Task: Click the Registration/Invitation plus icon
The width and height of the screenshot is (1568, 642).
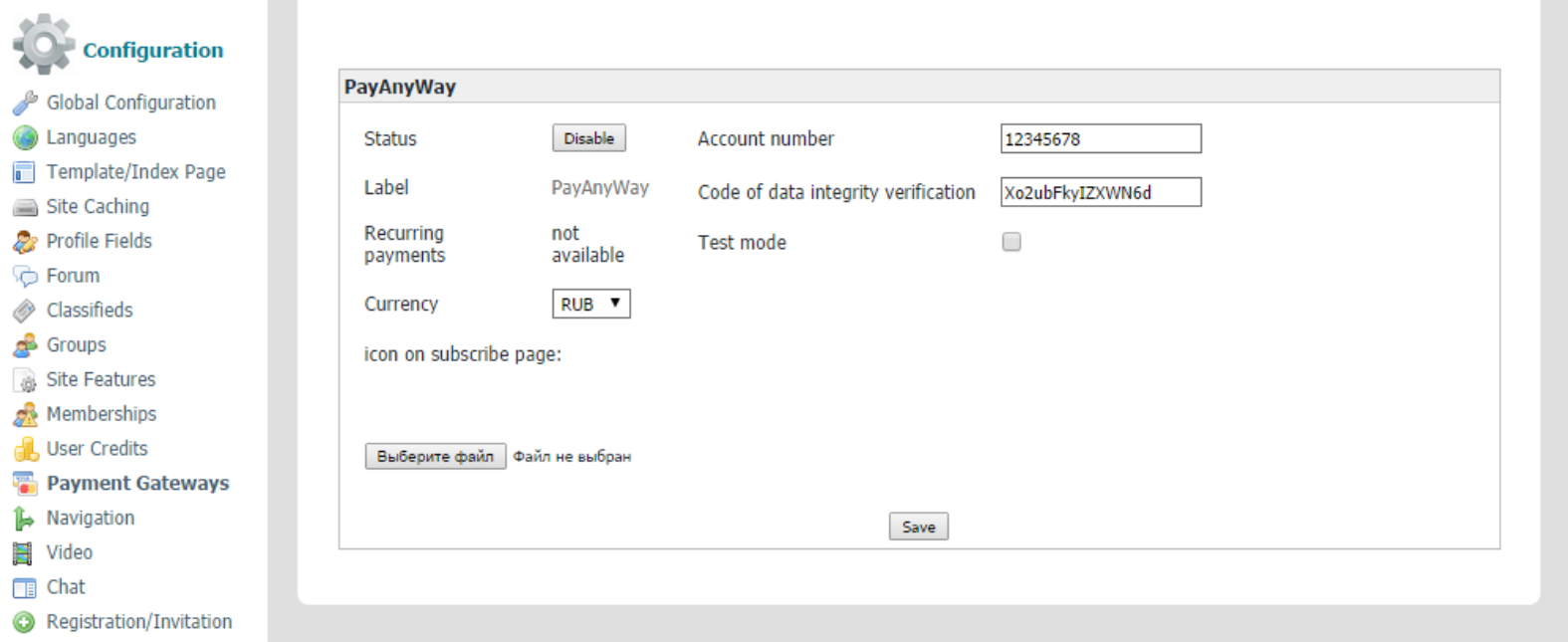Action: coord(24,623)
